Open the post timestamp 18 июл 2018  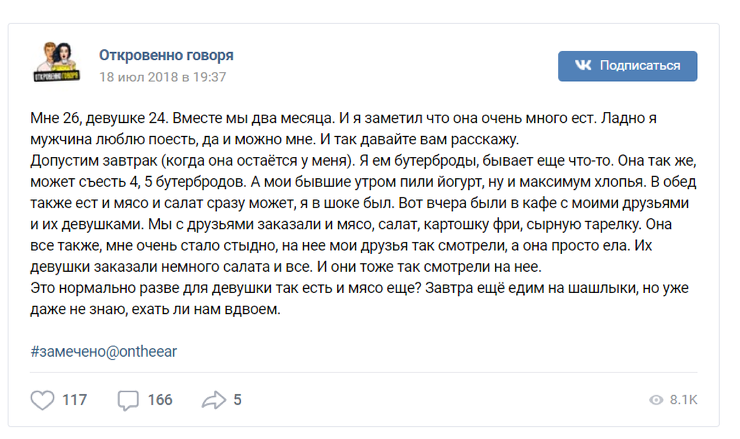pos(162,77)
